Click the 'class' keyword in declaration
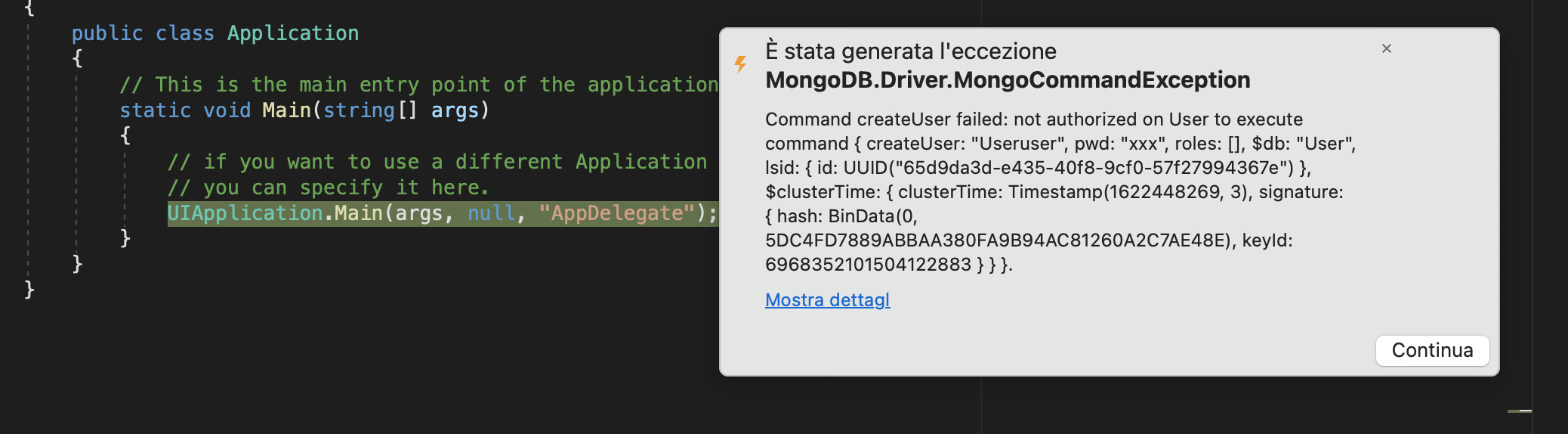The width and height of the screenshot is (1568, 434). click(x=184, y=33)
